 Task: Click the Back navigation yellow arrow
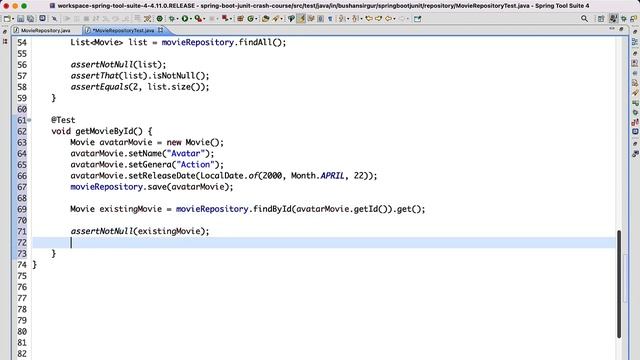[x=389, y=19]
